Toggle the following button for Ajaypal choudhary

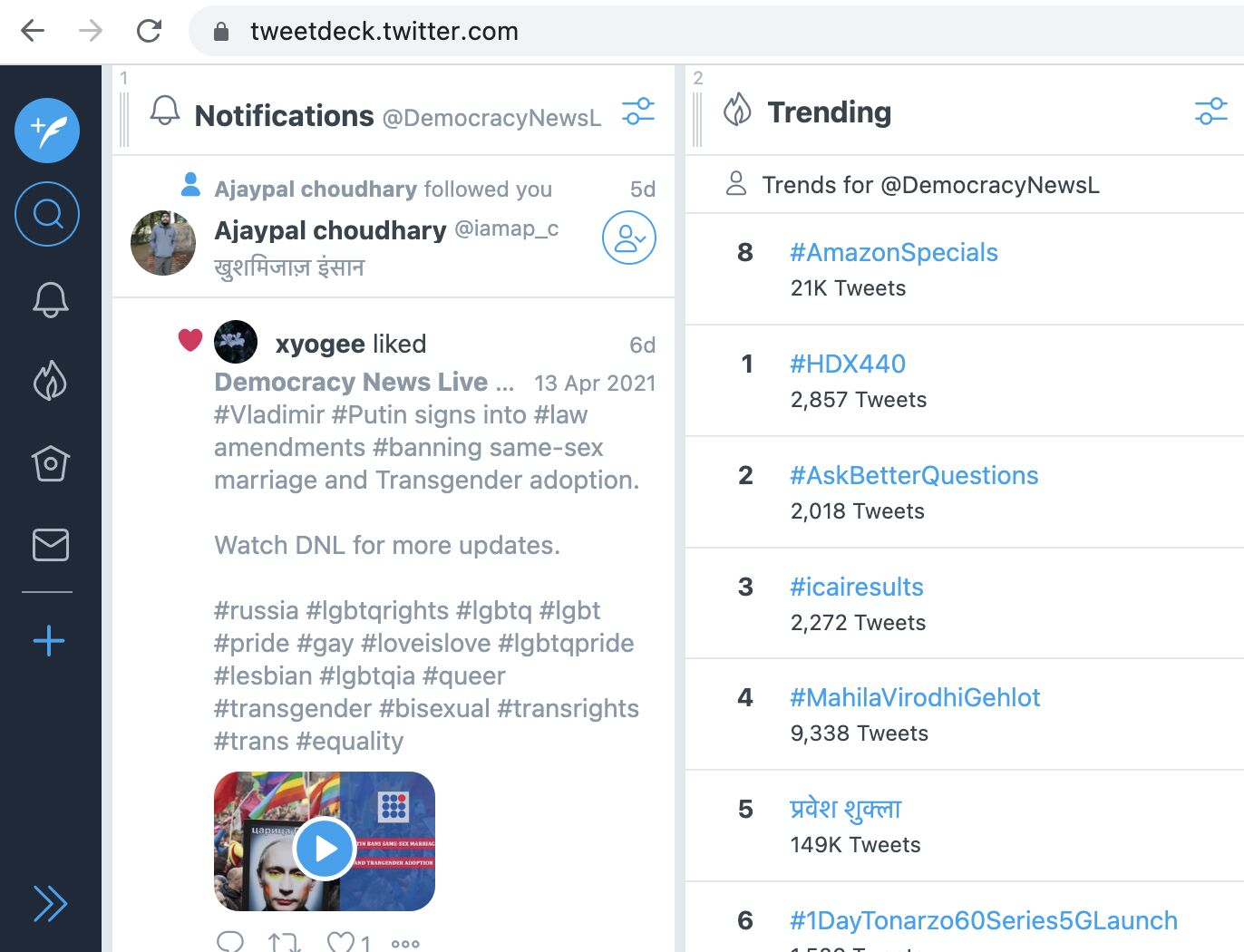629,238
